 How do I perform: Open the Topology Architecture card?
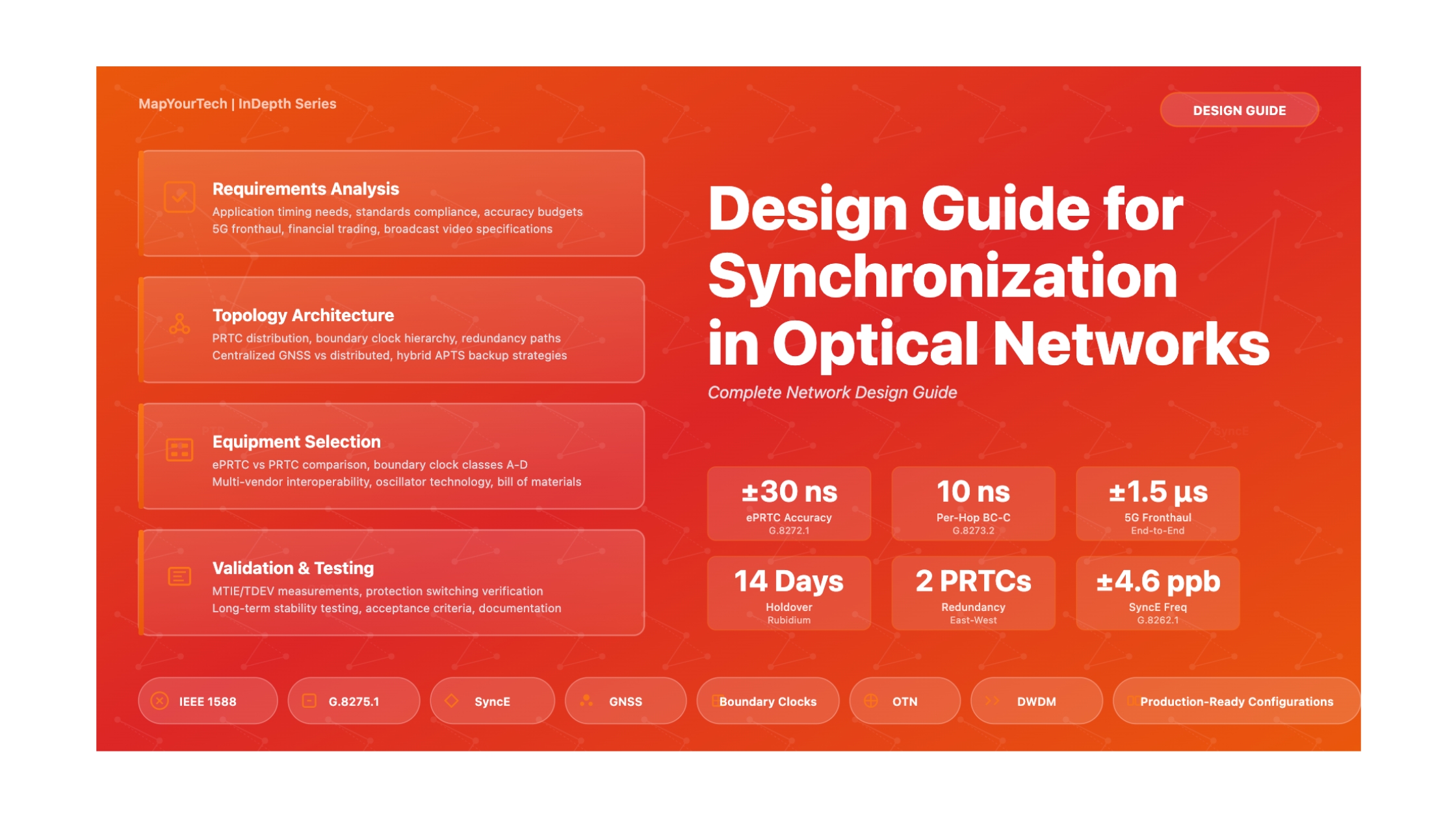coord(391,330)
